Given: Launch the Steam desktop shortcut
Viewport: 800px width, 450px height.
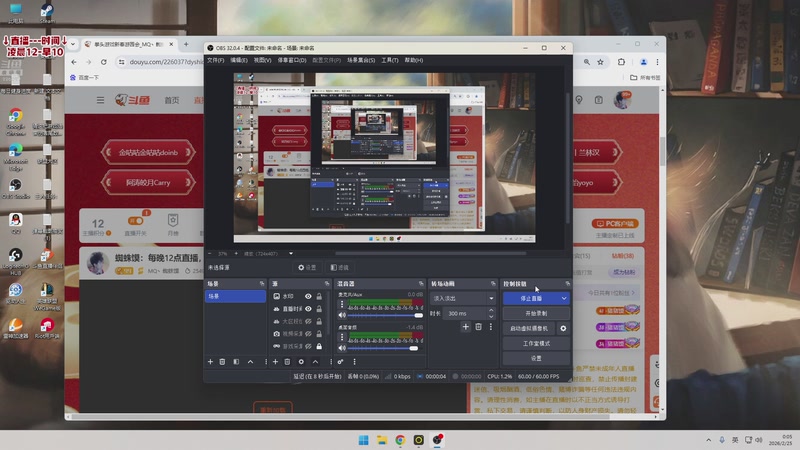Looking at the screenshot, I should [x=47, y=13].
